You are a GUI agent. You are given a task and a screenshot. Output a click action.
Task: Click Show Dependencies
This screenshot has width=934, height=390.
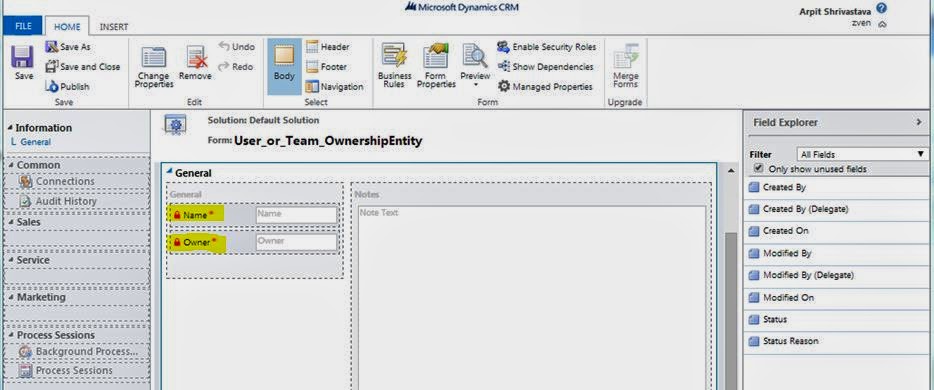pos(546,67)
